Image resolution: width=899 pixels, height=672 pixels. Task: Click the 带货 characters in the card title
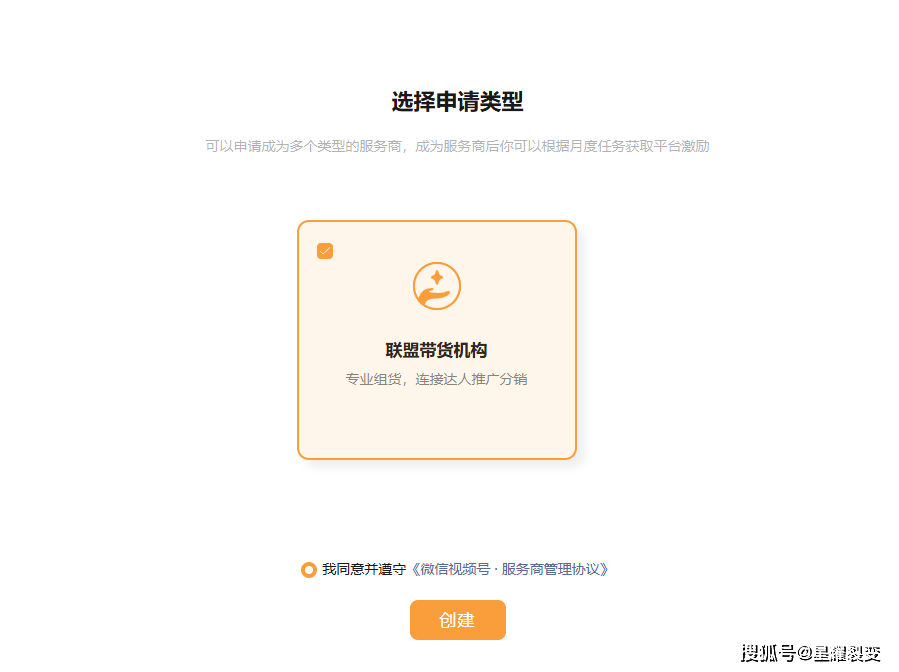click(436, 350)
